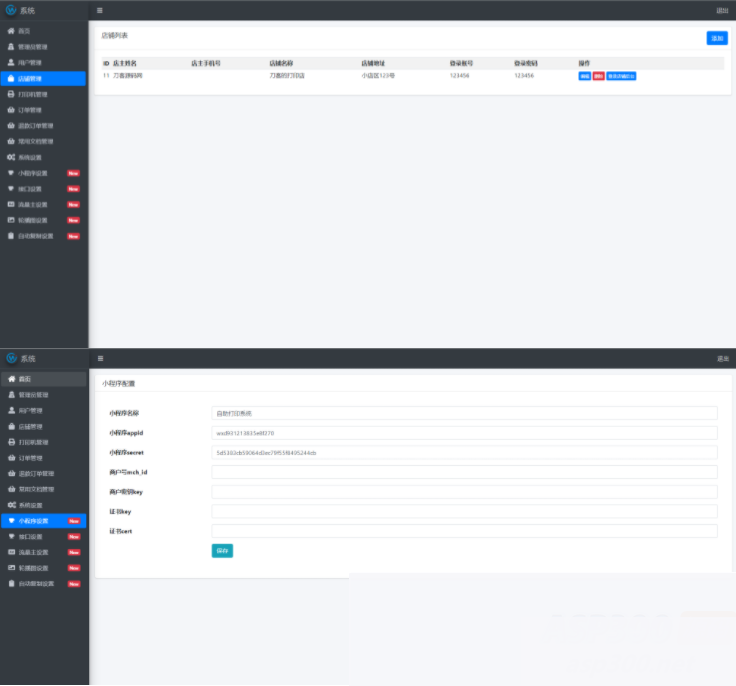736x686 pixels.
Task: Click the red 删除 button for shop row
Action: tap(598, 76)
